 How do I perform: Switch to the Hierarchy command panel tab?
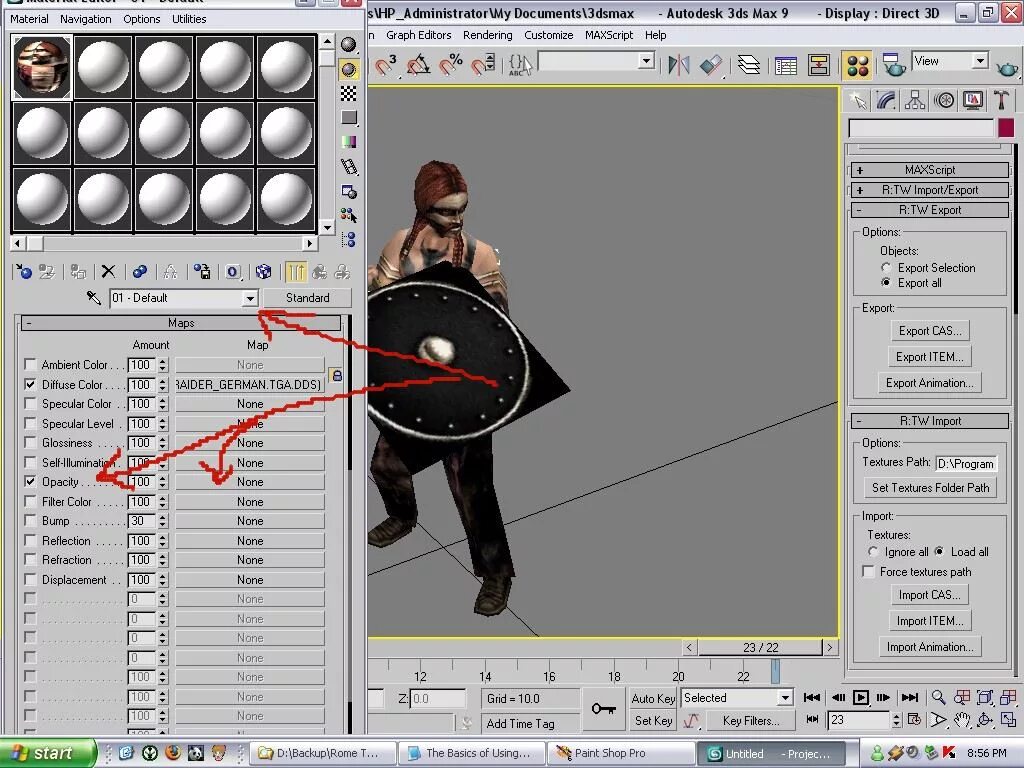[915, 101]
